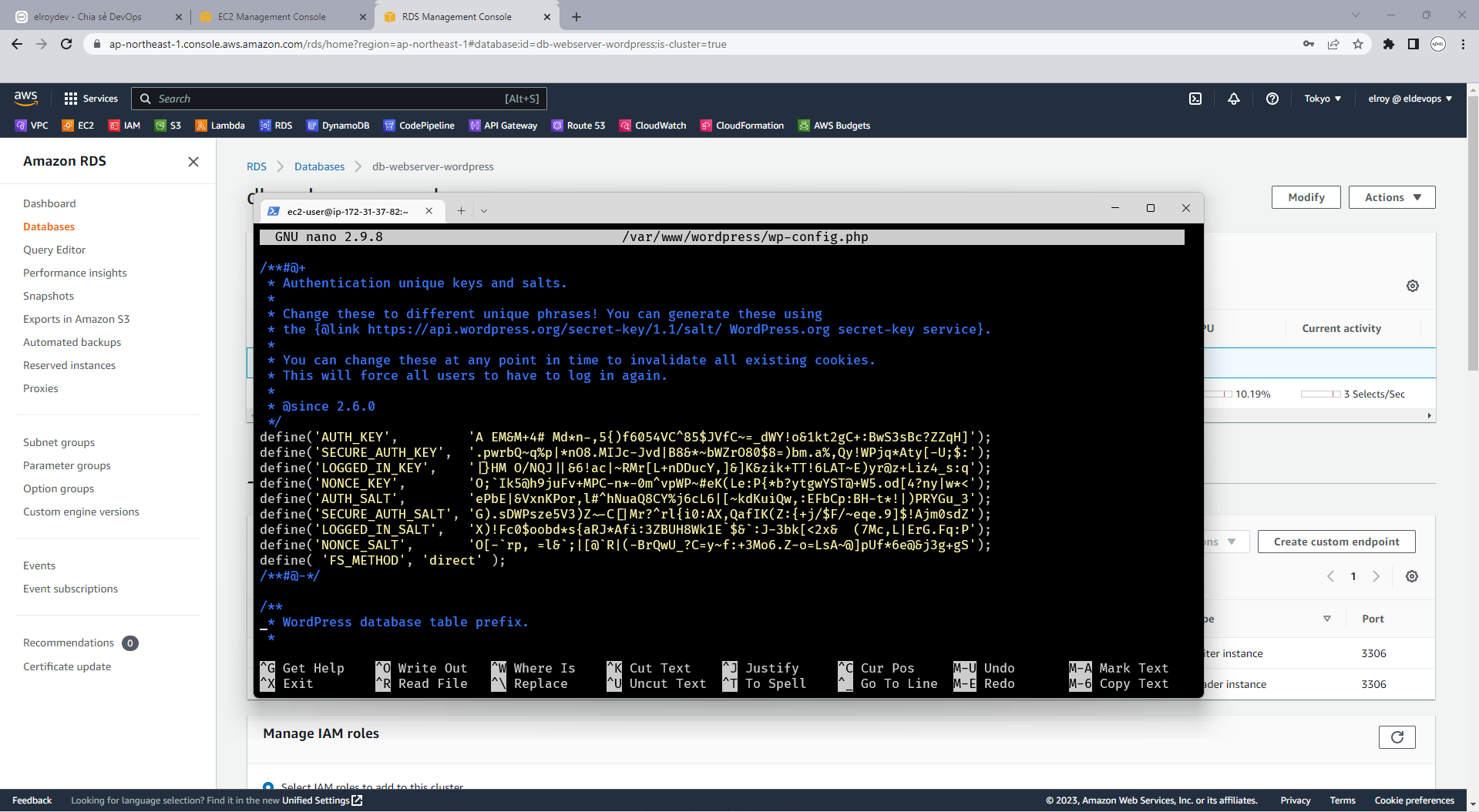The image size is (1479, 812).
Task: Open terminal tab dropdown chevron
Action: click(x=484, y=210)
